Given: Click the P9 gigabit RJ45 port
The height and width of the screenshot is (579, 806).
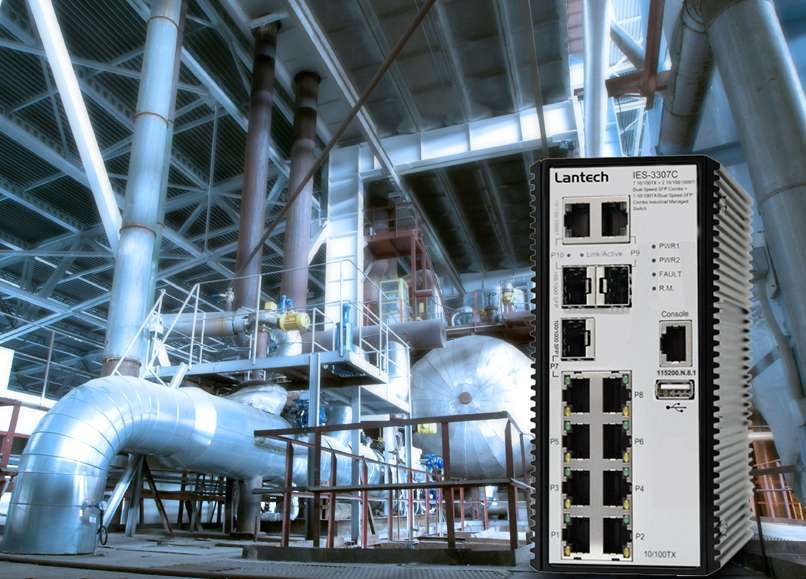Looking at the screenshot, I should 614,219.
